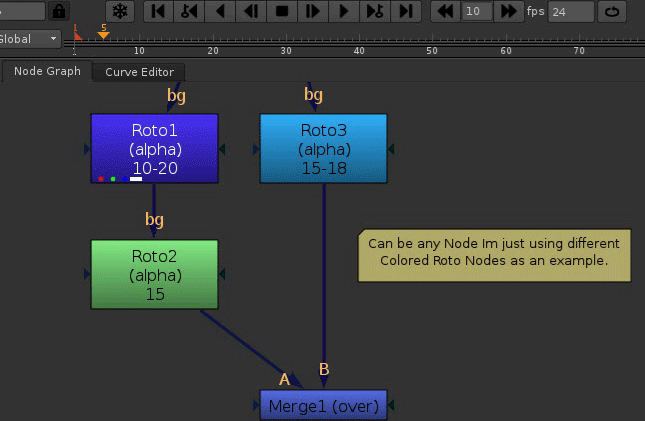Open the Global dropdown
The image size is (645, 421).
click(x=30, y=39)
